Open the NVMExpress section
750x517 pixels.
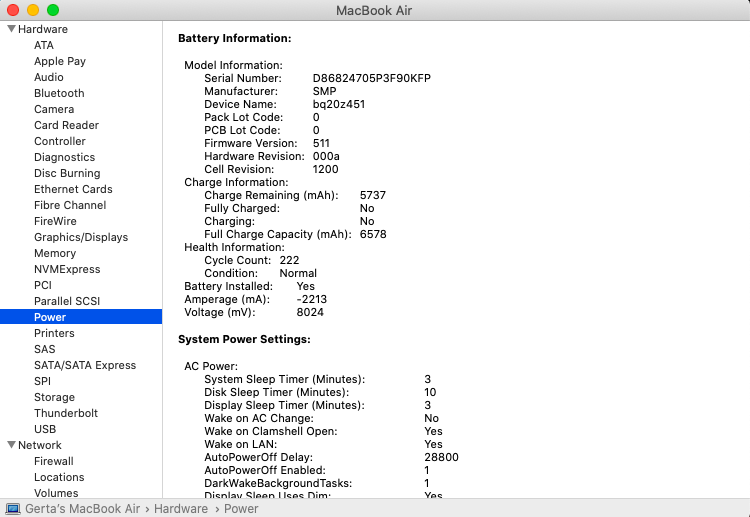[67, 269]
